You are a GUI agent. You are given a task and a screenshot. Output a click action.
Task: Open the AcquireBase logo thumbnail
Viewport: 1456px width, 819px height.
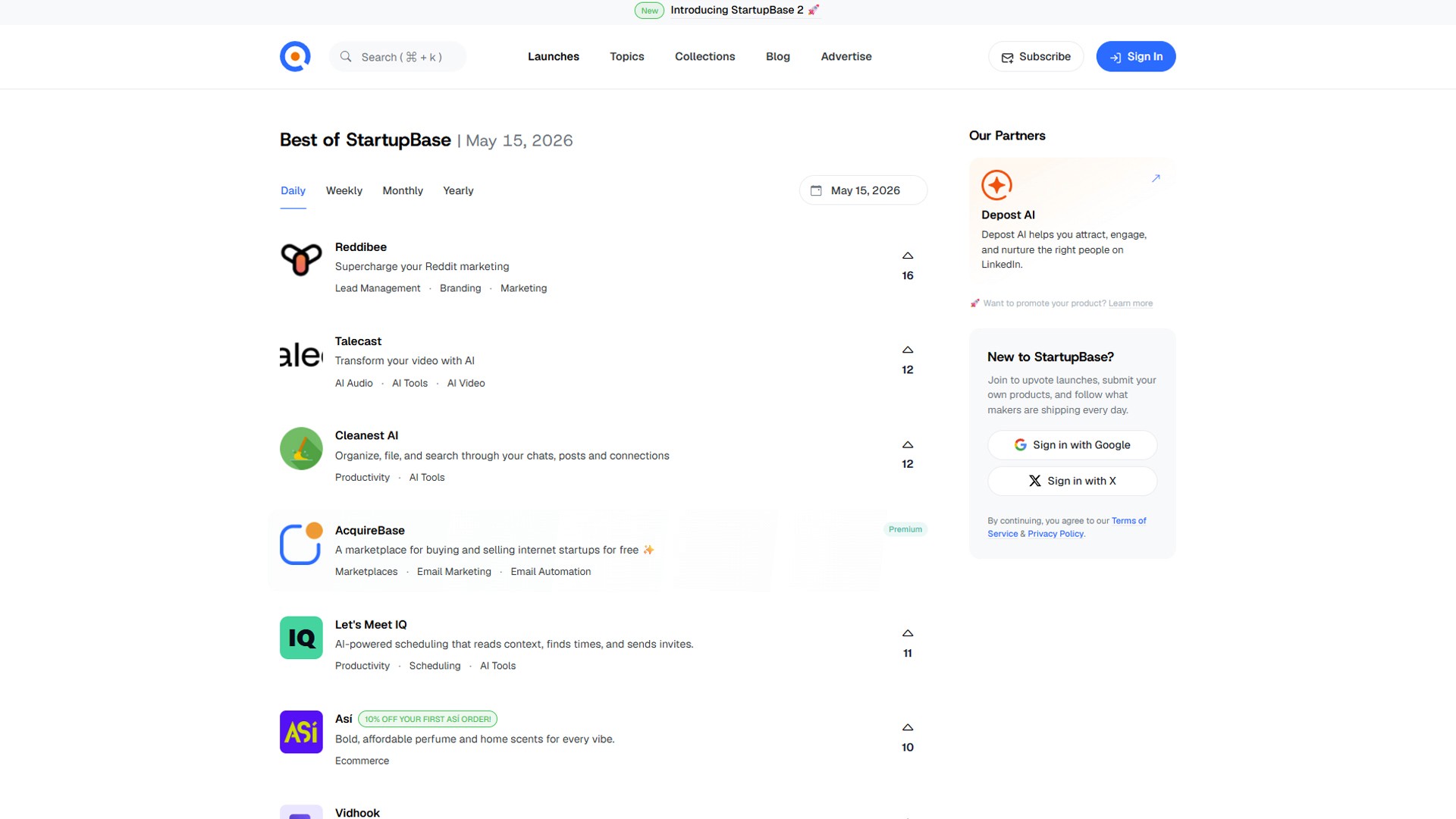301,543
